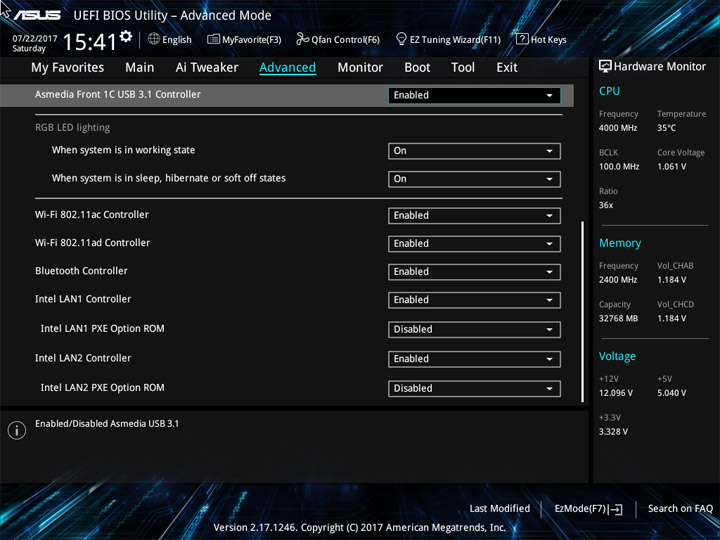
Task: Switch to Ai Tweaker tab
Action: [x=207, y=68]
